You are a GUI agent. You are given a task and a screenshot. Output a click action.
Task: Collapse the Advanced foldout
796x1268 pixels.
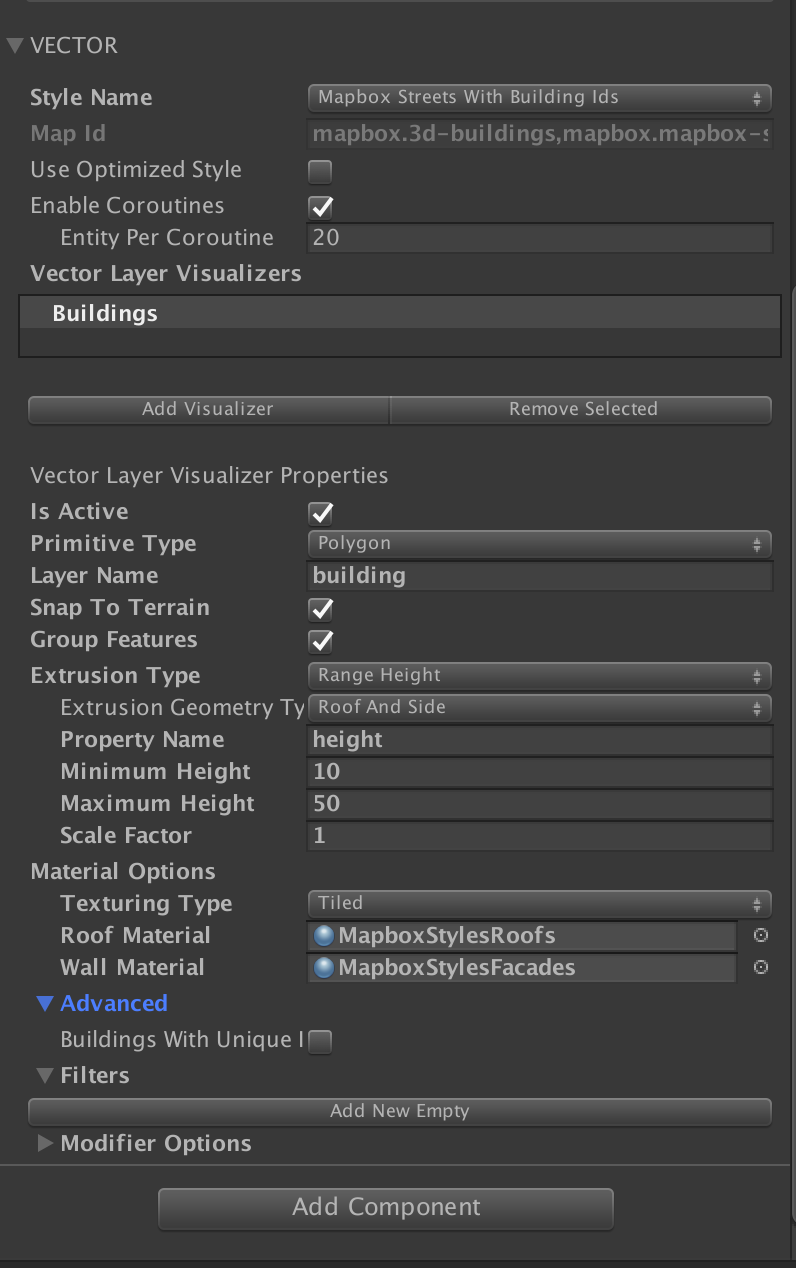coord(45,1003)
